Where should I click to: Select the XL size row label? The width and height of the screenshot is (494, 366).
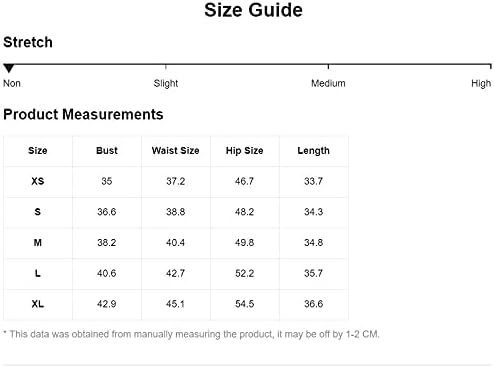38,304
